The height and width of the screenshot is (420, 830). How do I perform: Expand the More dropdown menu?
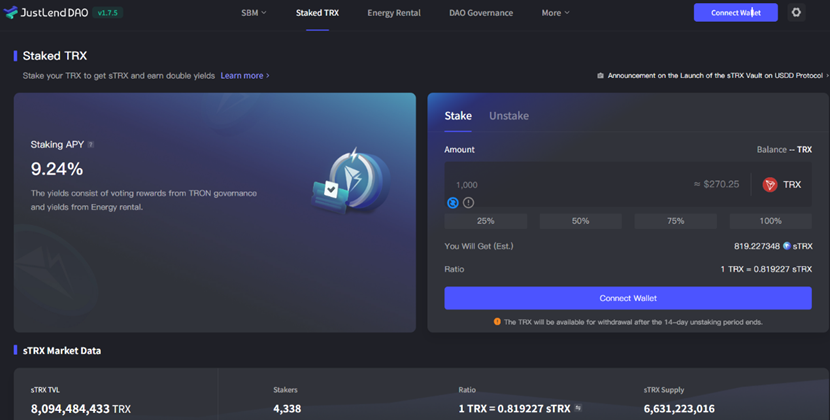click(555, 13)
